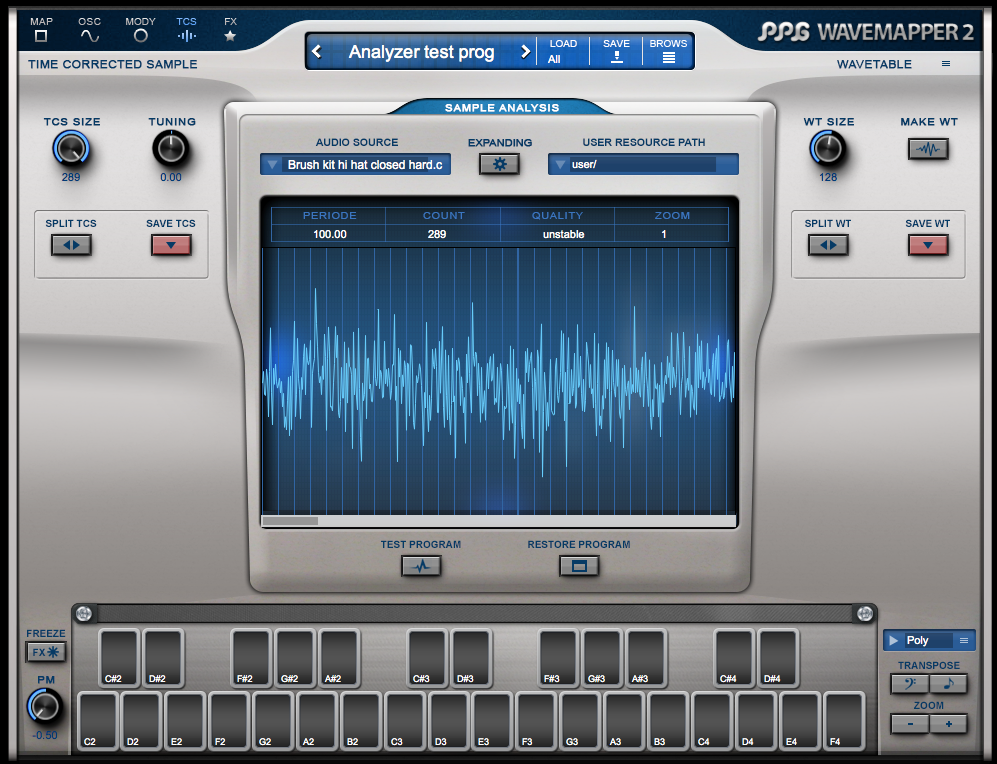The image size is (997, 764).
Task: Open the AUDIO SOURCE dropdown
Action: coord(355,165)
